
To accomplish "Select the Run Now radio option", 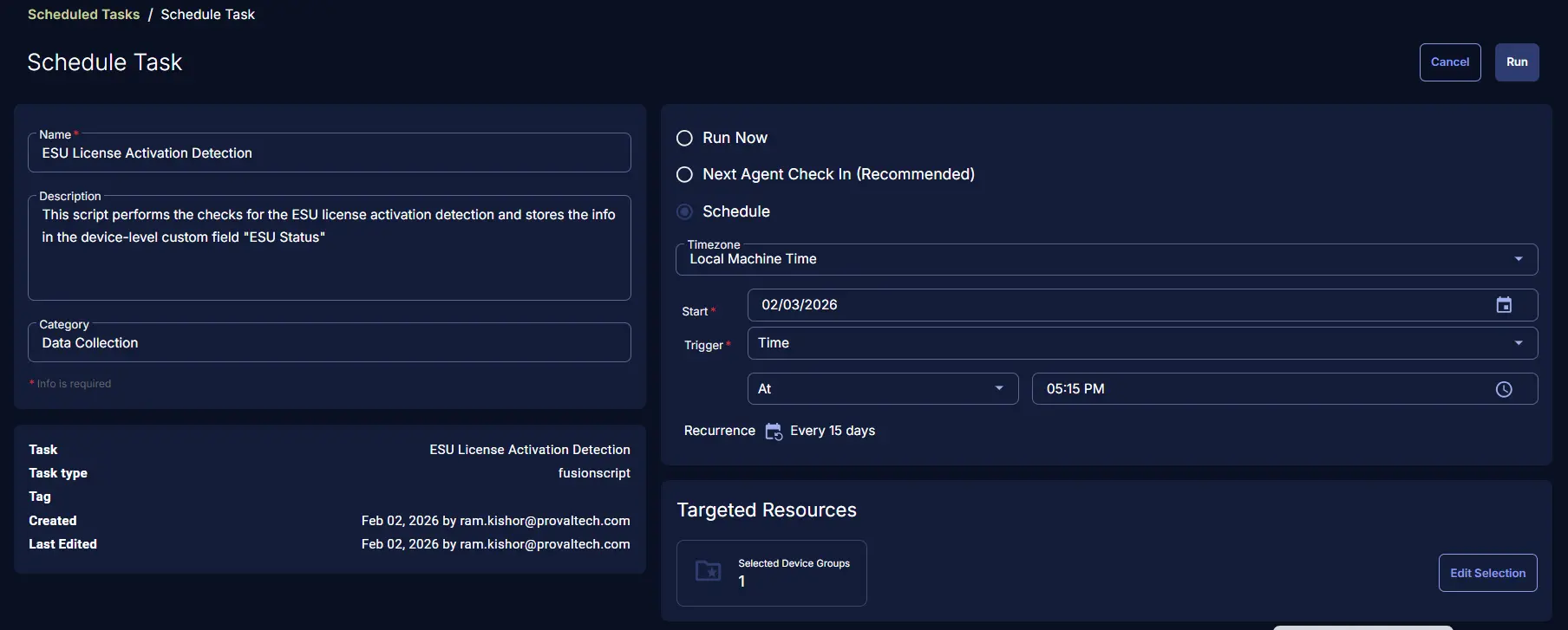I will pos(684,139).
